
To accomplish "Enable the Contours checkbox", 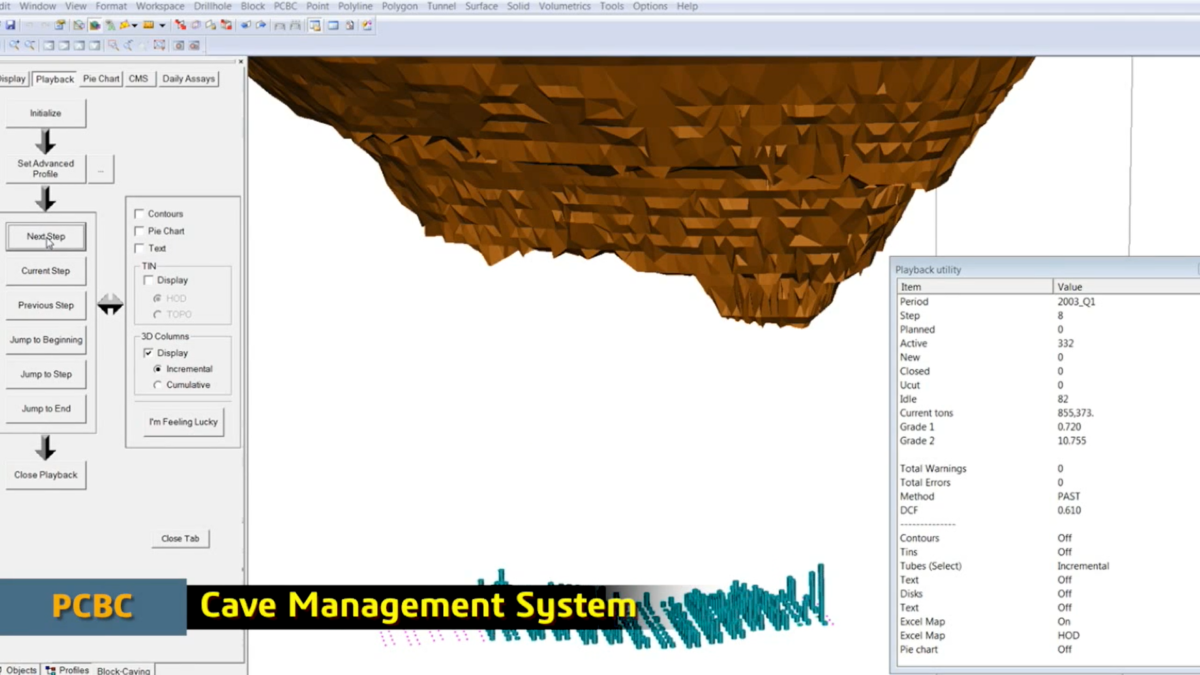I will coord(139,214).
